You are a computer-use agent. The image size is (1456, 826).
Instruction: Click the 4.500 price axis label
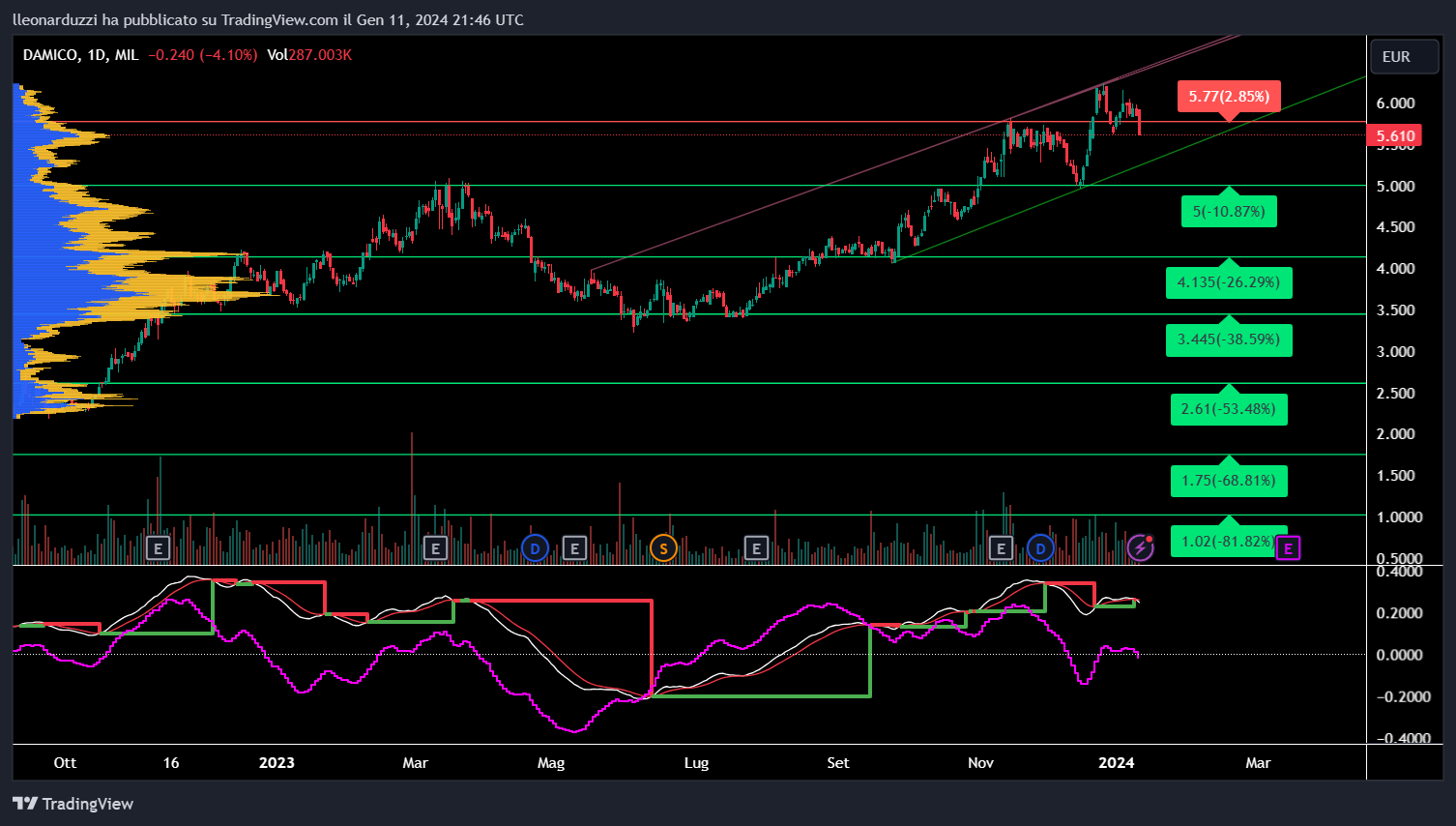point(1396,227)
